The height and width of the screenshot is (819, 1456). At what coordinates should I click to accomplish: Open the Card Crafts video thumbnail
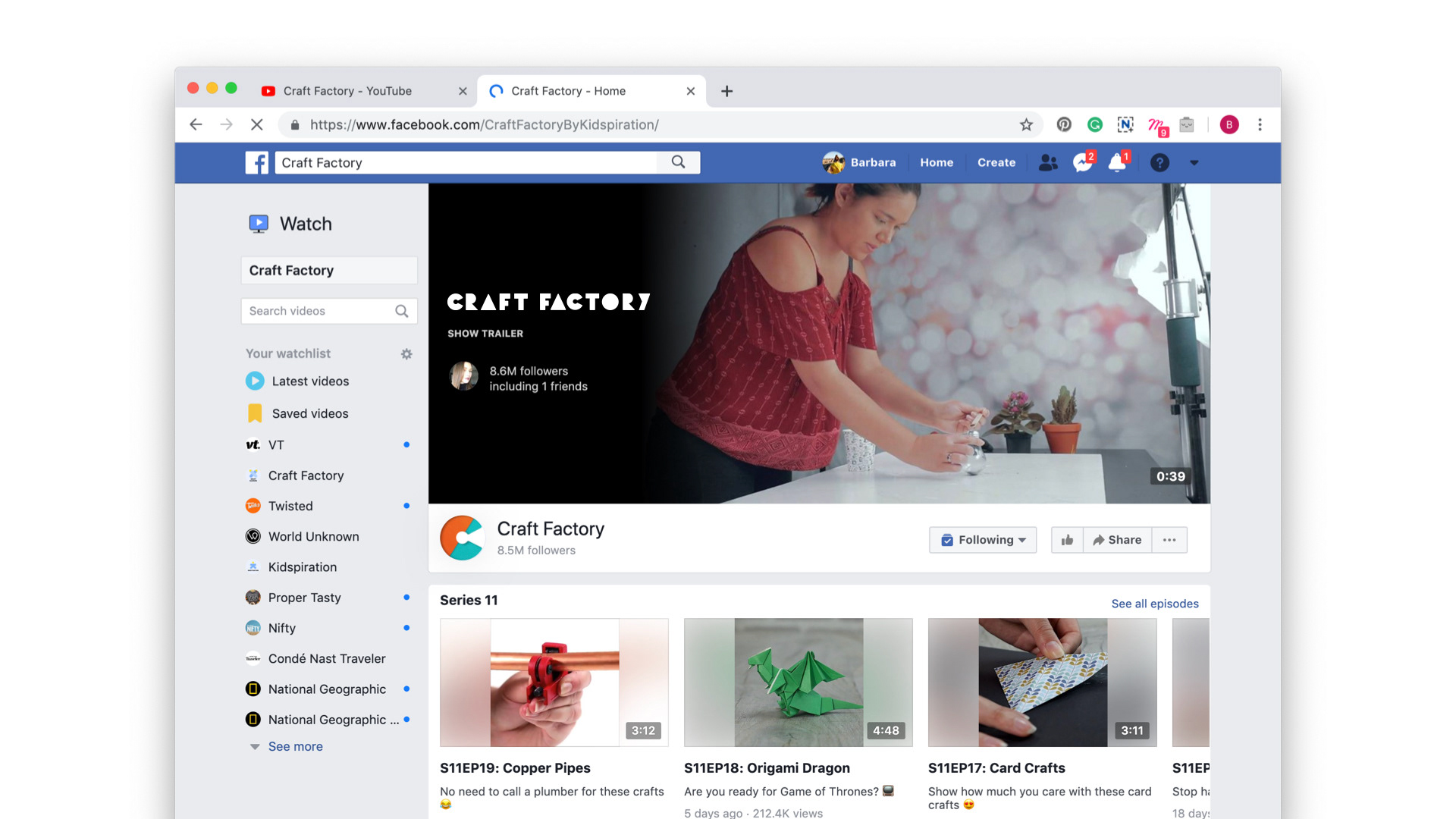pos(1043,682)
